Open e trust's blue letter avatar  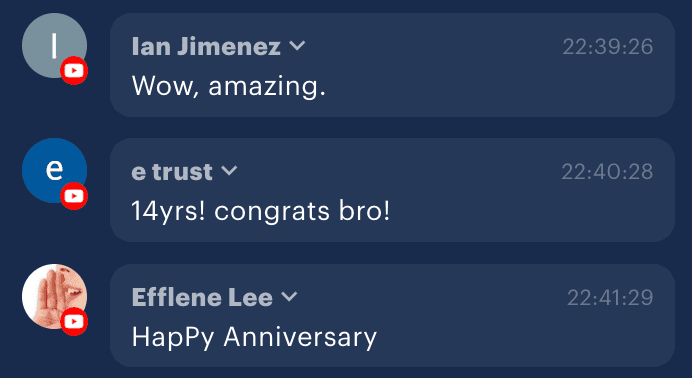pos(54,171)
